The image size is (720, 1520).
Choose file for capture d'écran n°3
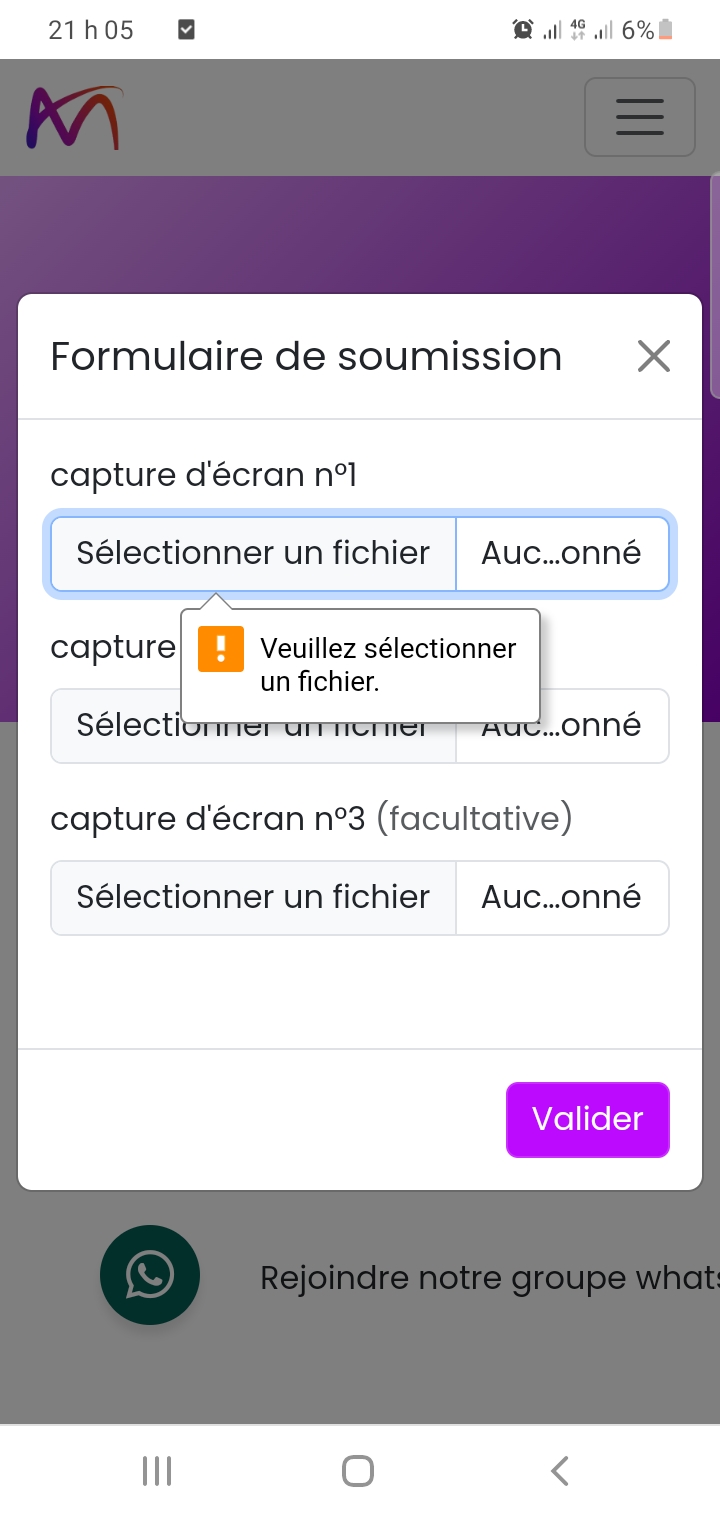coord(253,897)
